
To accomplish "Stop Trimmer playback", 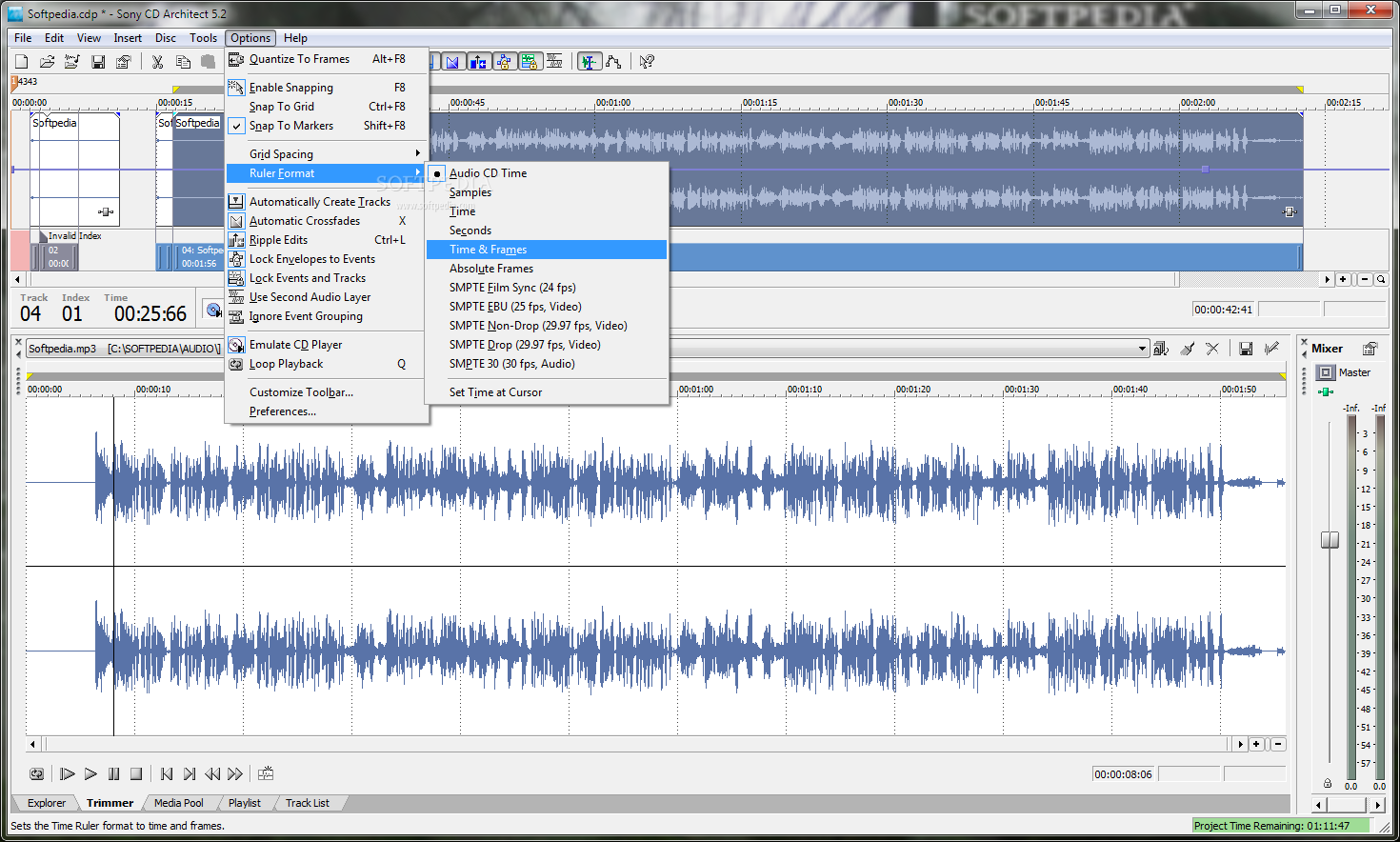I will (x=136, y=773).
